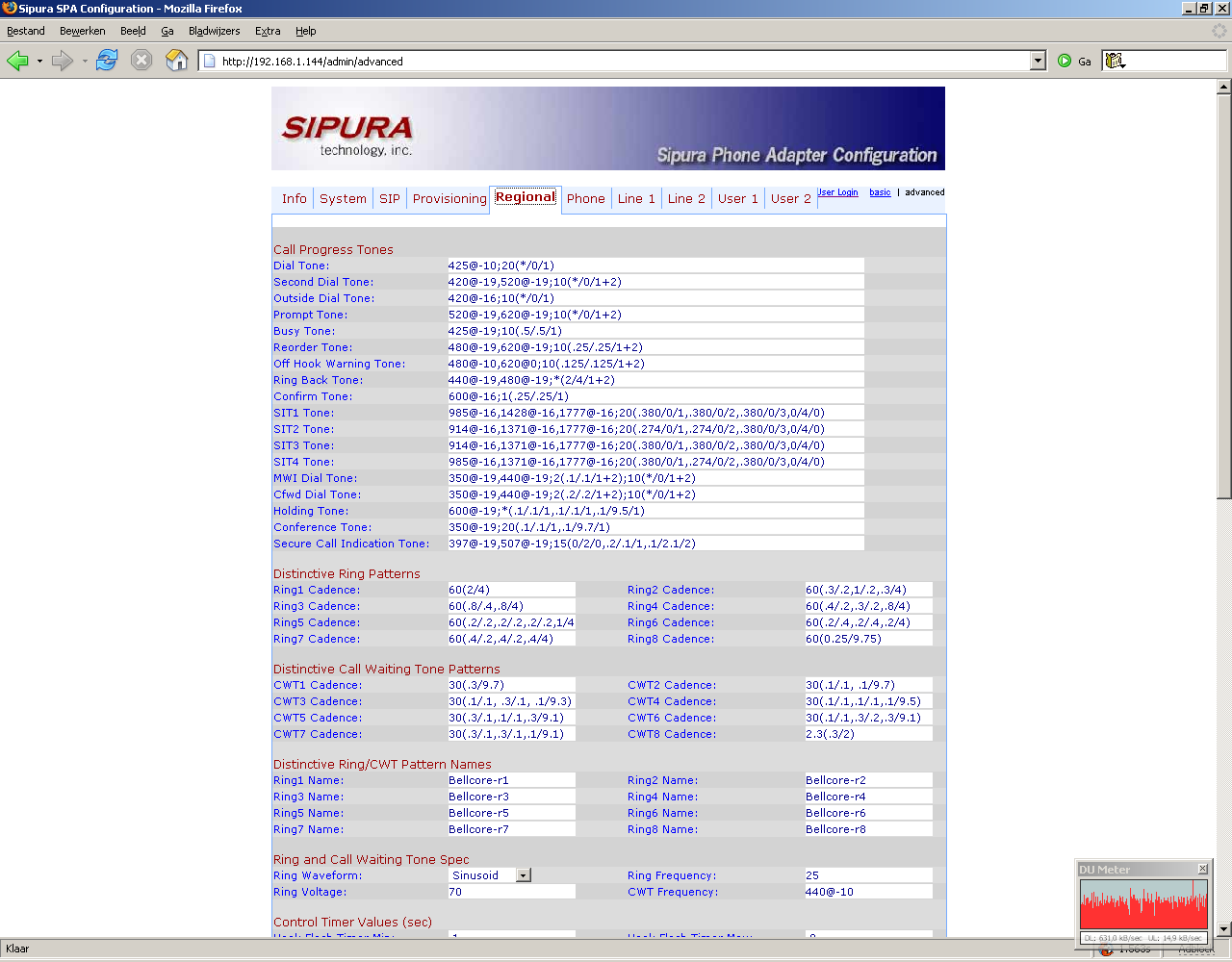Open the Forward history dropdown arrow

click(x=85, y=61)
